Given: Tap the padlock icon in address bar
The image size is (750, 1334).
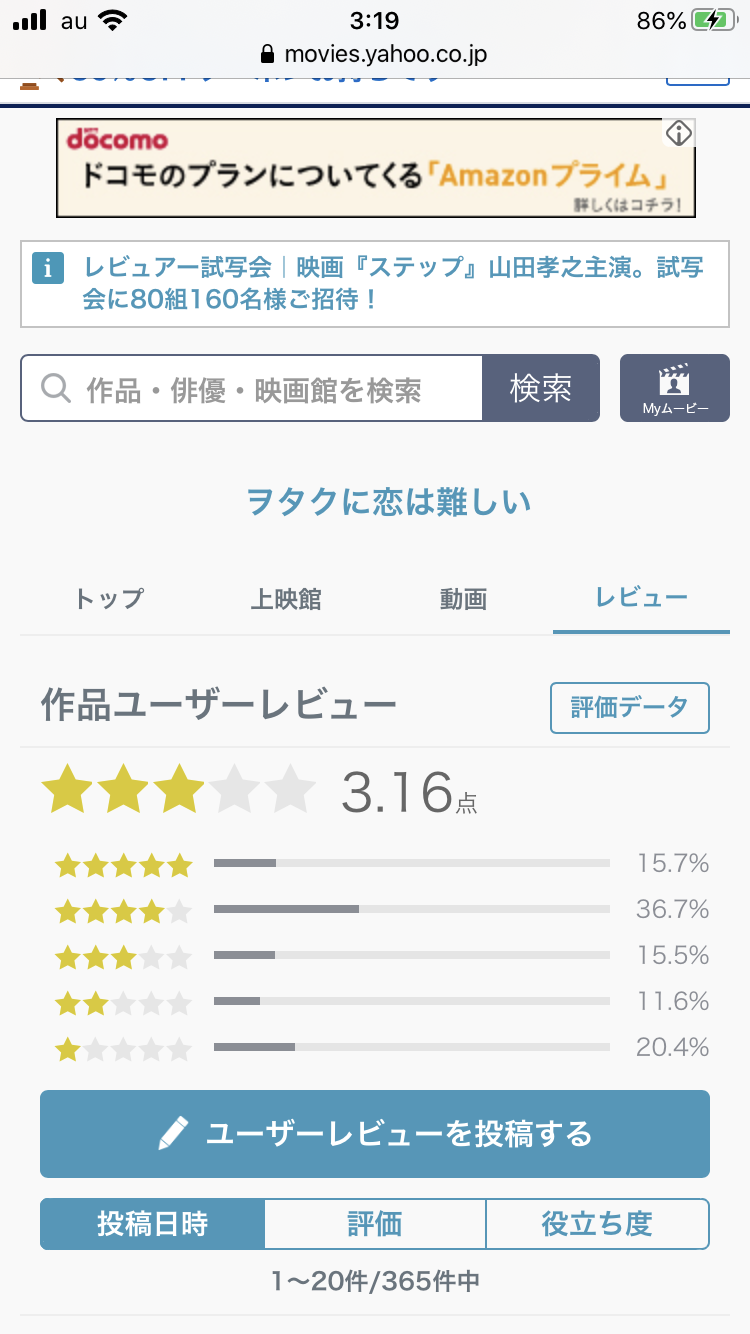Looking at the screenshot, I should (266, 54).
